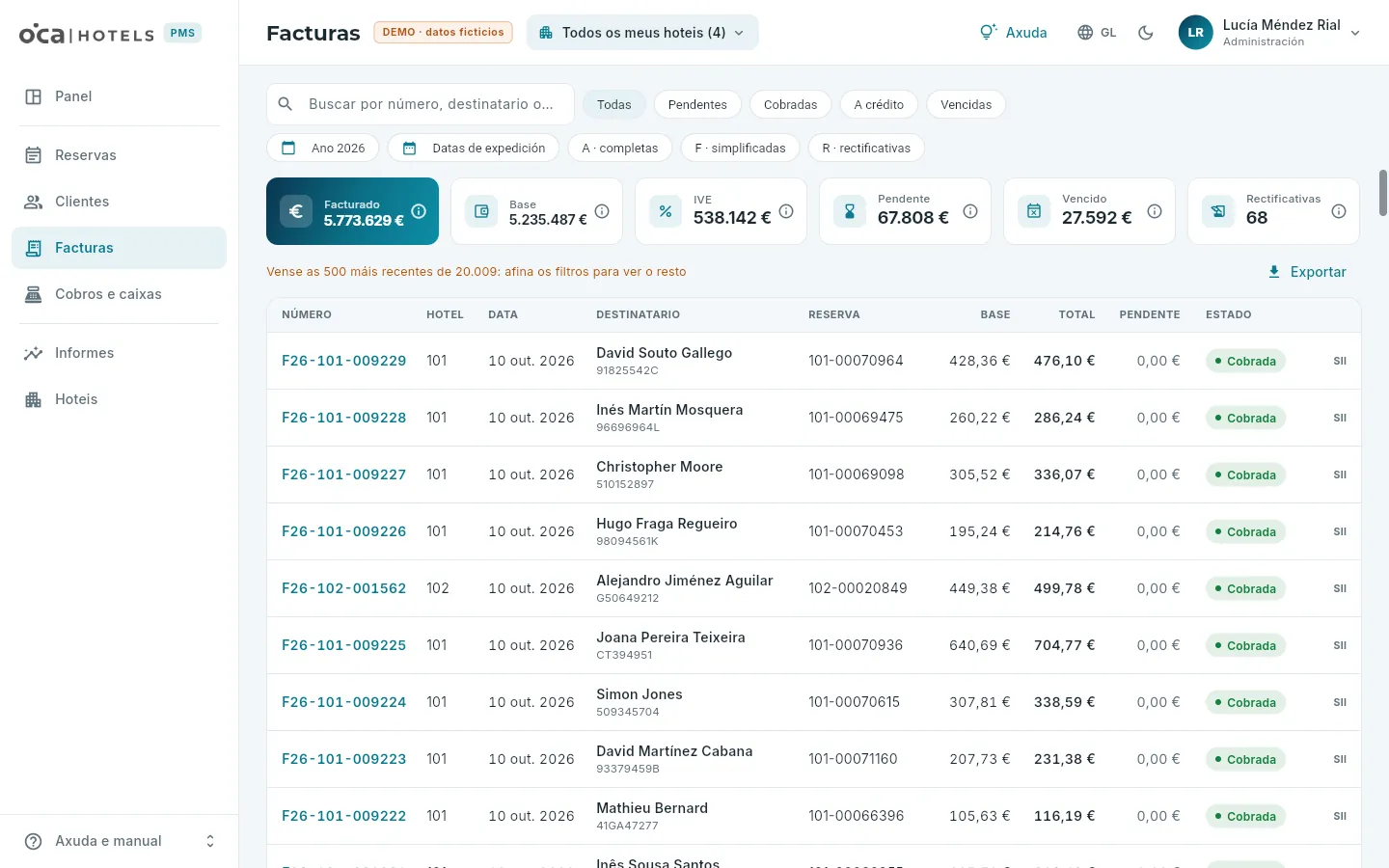The width and height of the screenshot is (1389, 868).
Task: Filter invoices by A crédito
Action: (879, 104)
